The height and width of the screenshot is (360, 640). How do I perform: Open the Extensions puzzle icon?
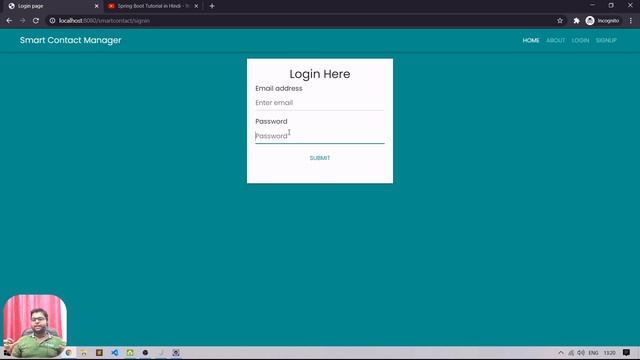pyautogui.click(x=576, y=20)
